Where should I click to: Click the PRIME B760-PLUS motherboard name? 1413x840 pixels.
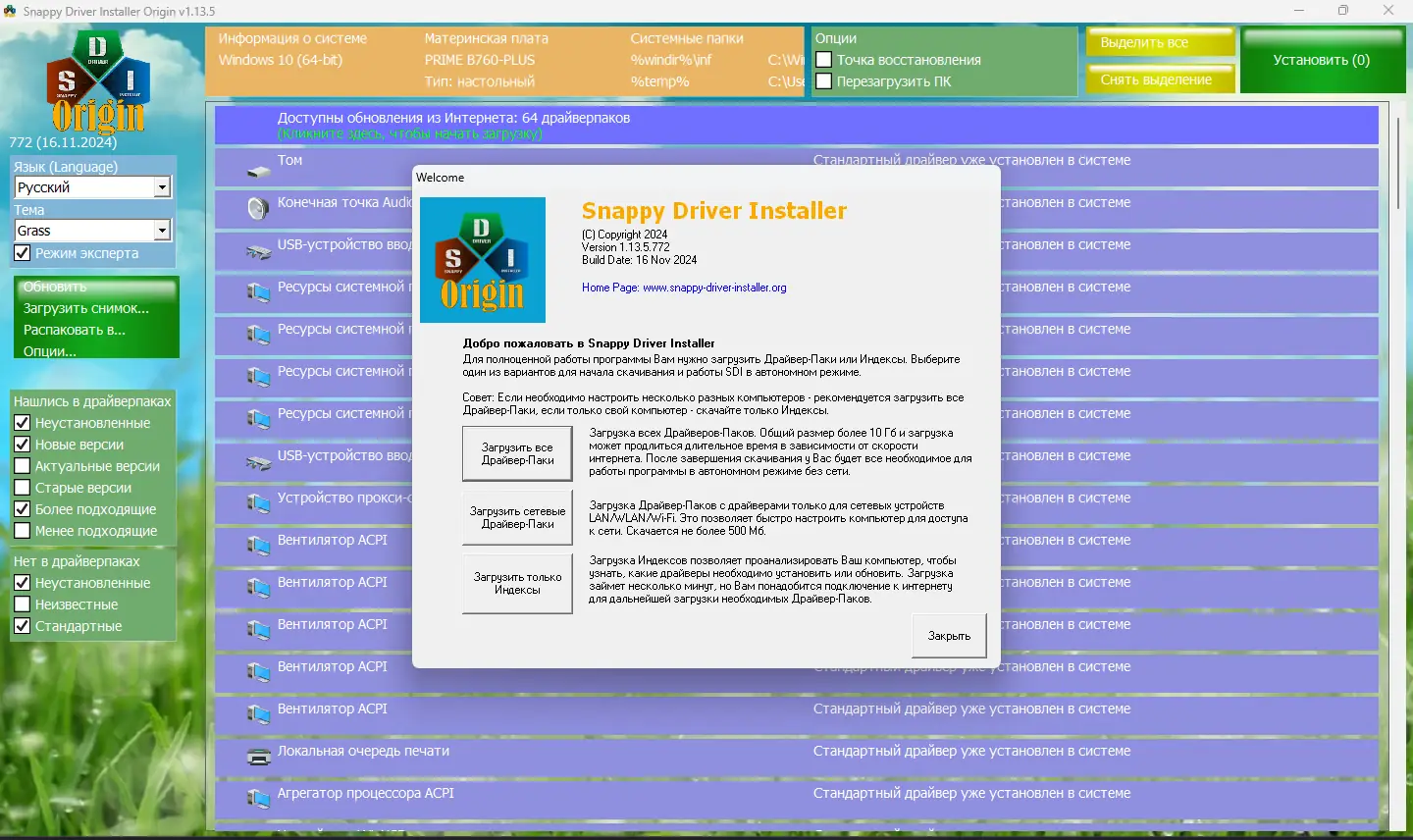pyautogui.click(x=480, y=60)
